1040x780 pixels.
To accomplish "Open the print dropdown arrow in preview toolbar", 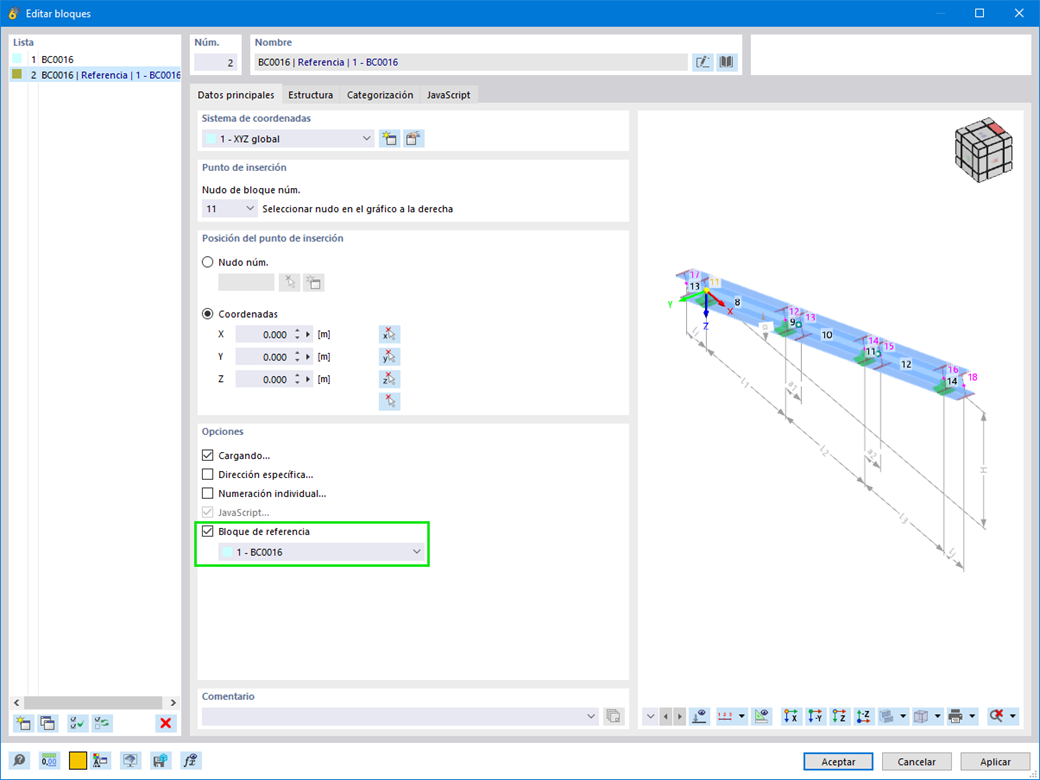I will [x=972, y=716].
